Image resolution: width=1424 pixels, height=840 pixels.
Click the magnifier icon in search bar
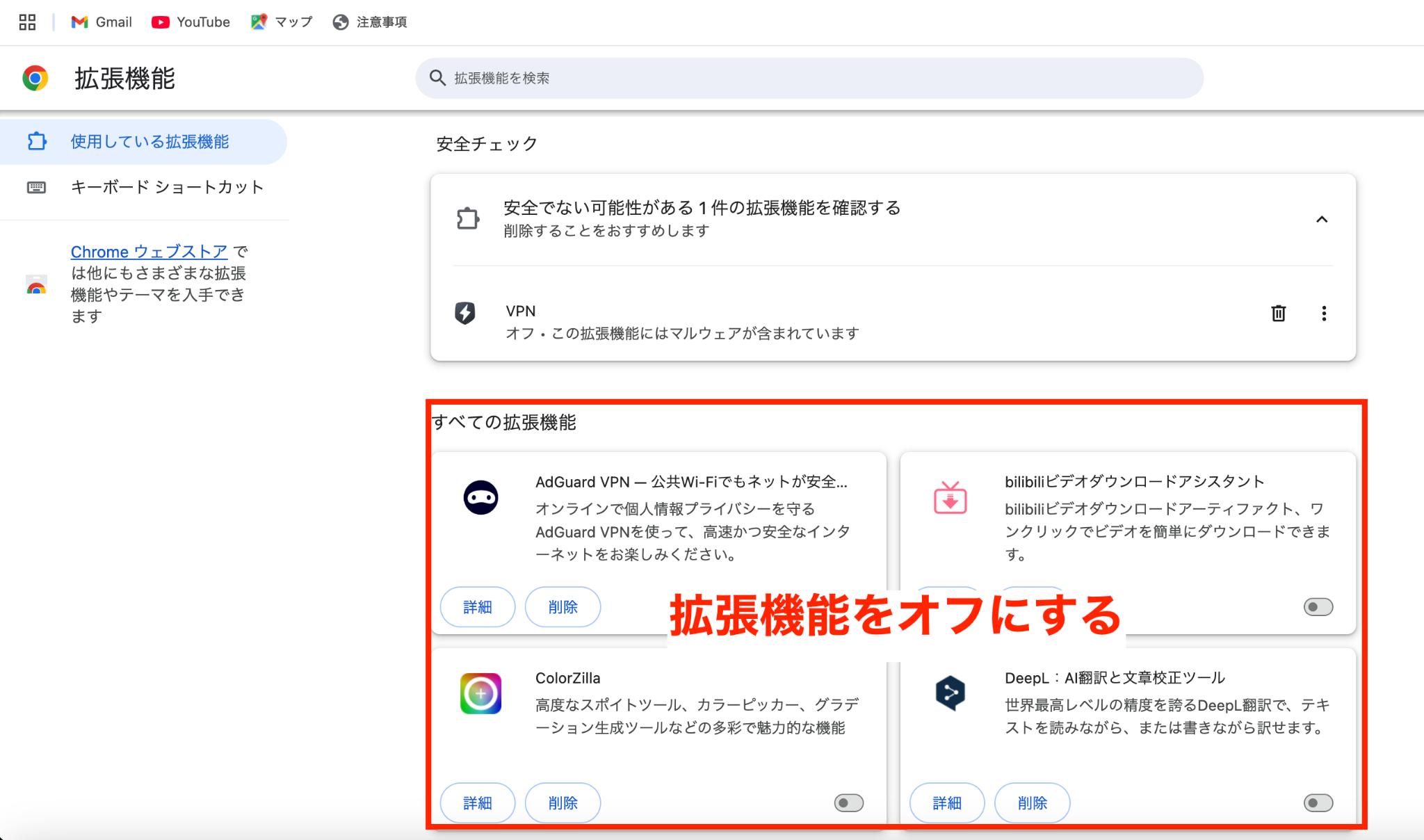click(x=437, y=78)
